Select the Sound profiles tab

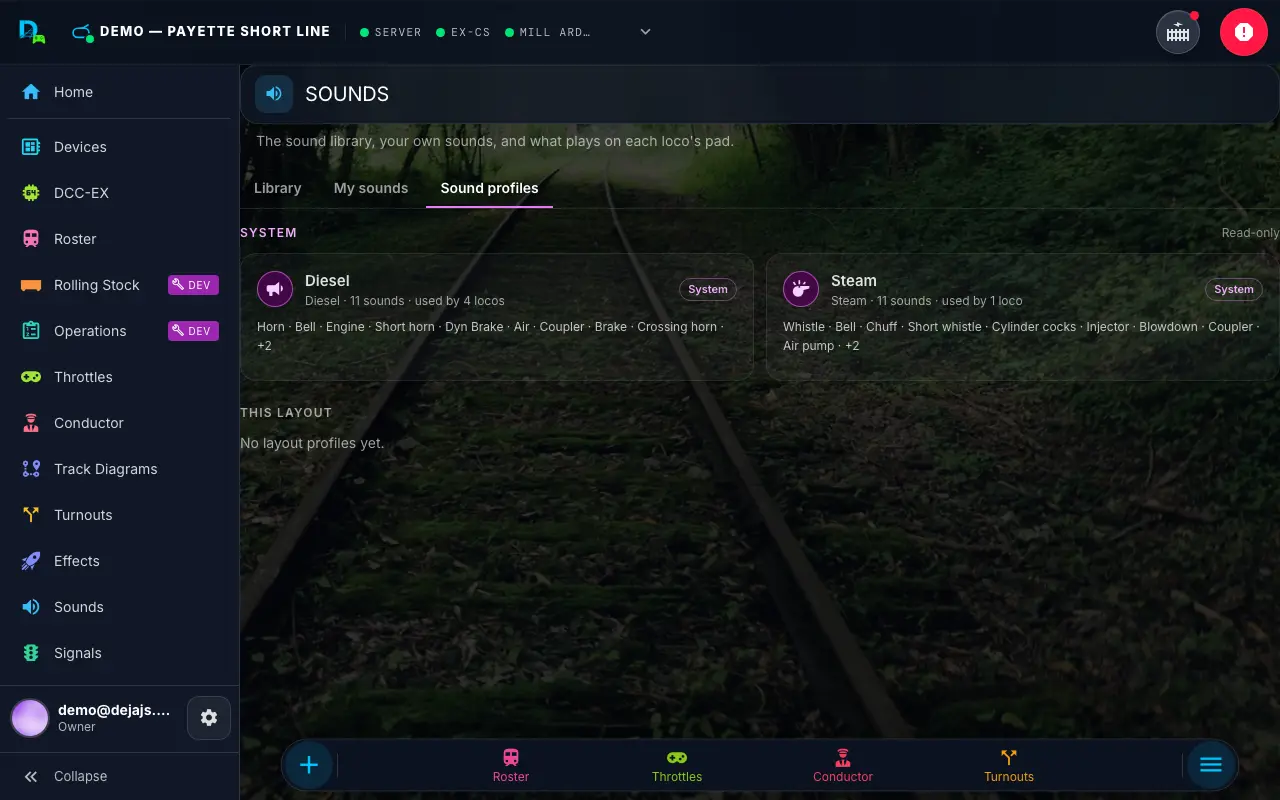click(x=490, y=188)
